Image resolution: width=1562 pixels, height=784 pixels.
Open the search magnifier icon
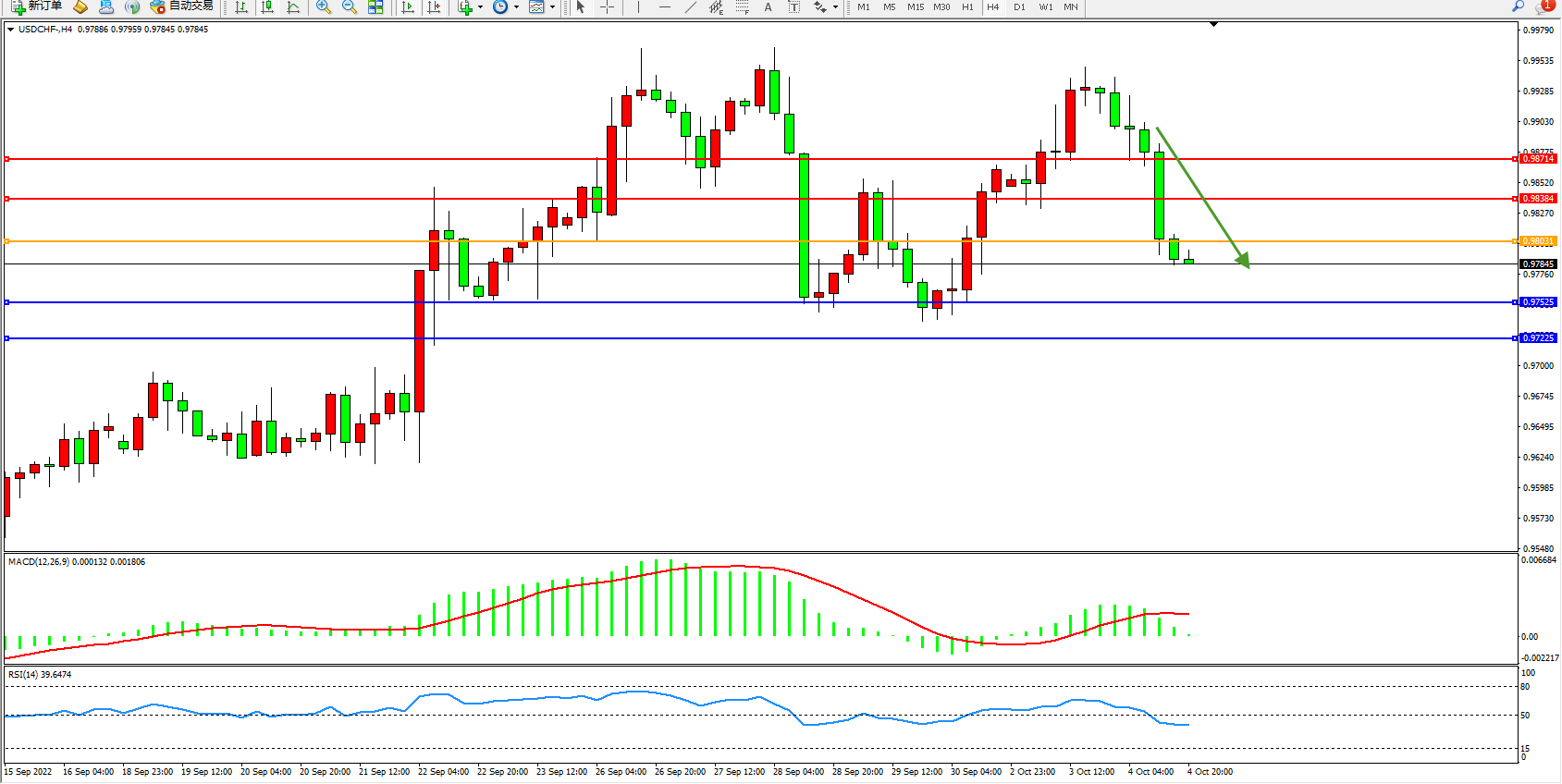[1518, 6]
